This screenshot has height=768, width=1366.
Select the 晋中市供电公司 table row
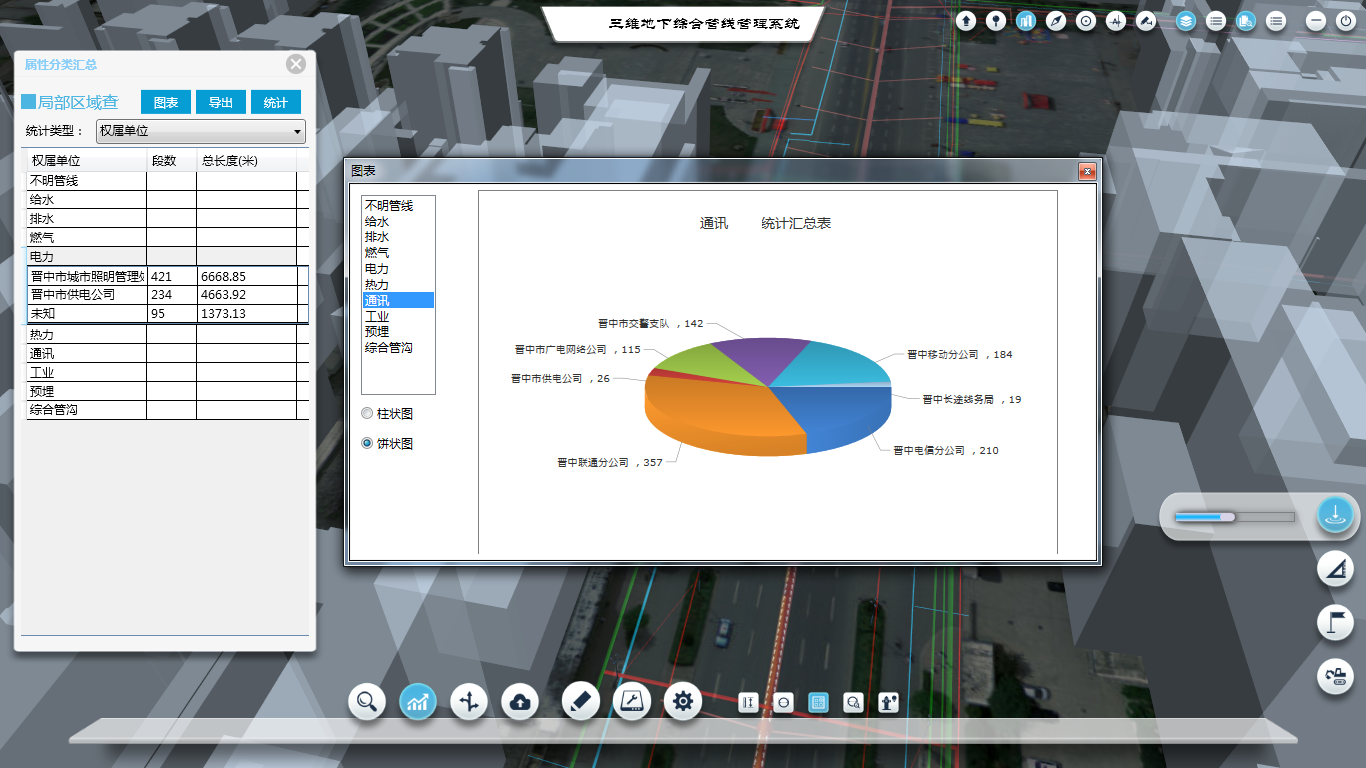(x=168, y=295)
